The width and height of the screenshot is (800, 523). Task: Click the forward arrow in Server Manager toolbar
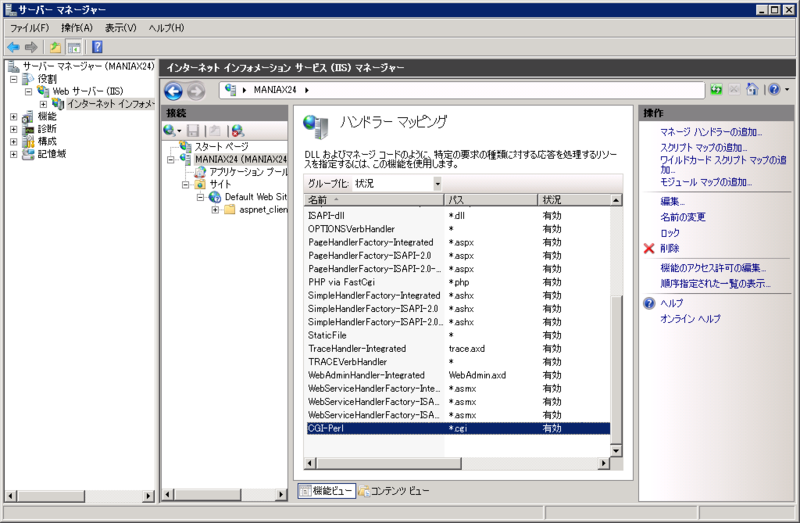(31, 47)
